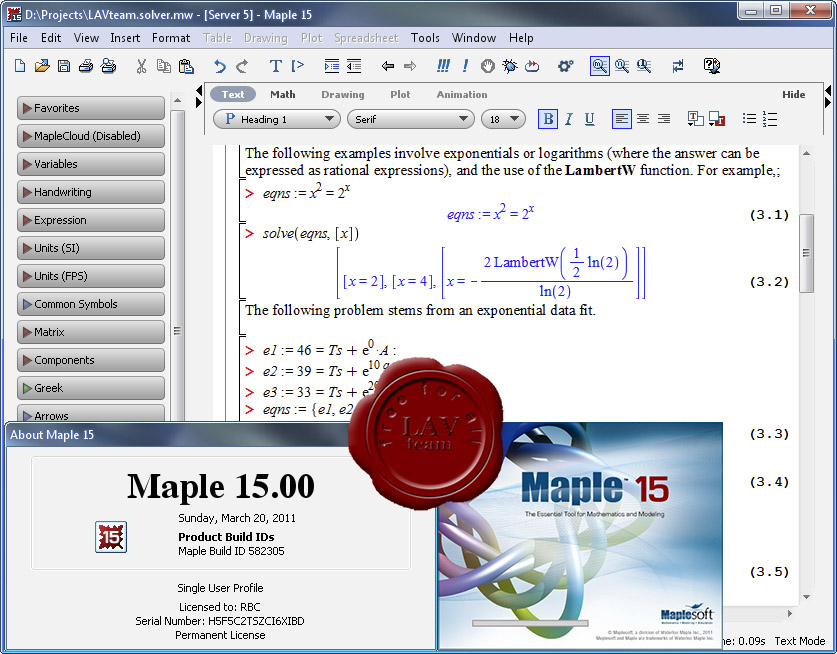Image resolution: width=837 pixels, height=654 pixels.
Task: Open quick help question mark icon
Action: [712, 66]
